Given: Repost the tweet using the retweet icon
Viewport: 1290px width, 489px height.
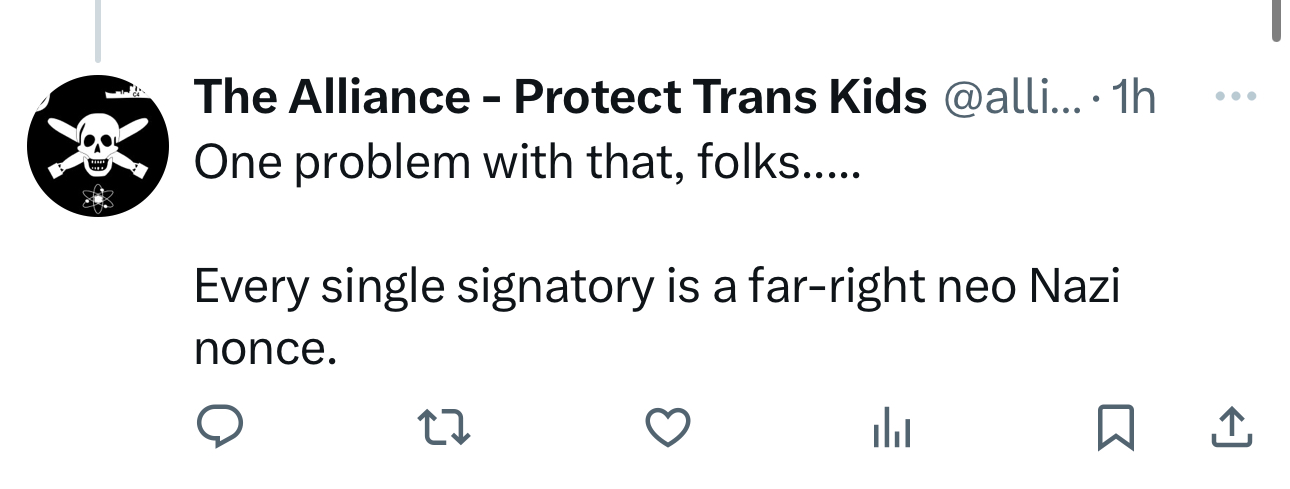Looking at the screenshot, I should 442,428.
